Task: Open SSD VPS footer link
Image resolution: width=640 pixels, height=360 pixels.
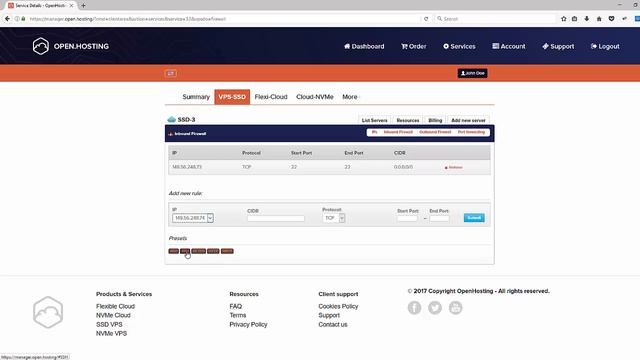Action: pyautogui.click(x=109, y=324)
